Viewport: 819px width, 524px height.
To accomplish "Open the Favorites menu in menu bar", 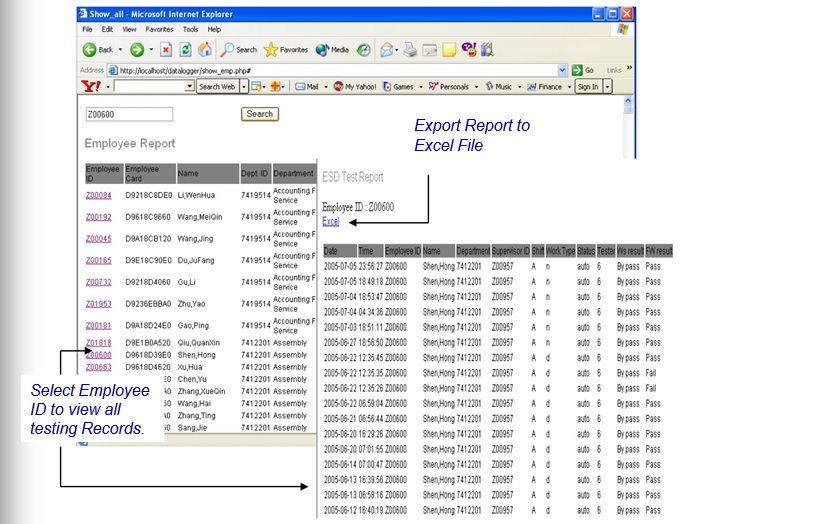I will coord(159,30).
